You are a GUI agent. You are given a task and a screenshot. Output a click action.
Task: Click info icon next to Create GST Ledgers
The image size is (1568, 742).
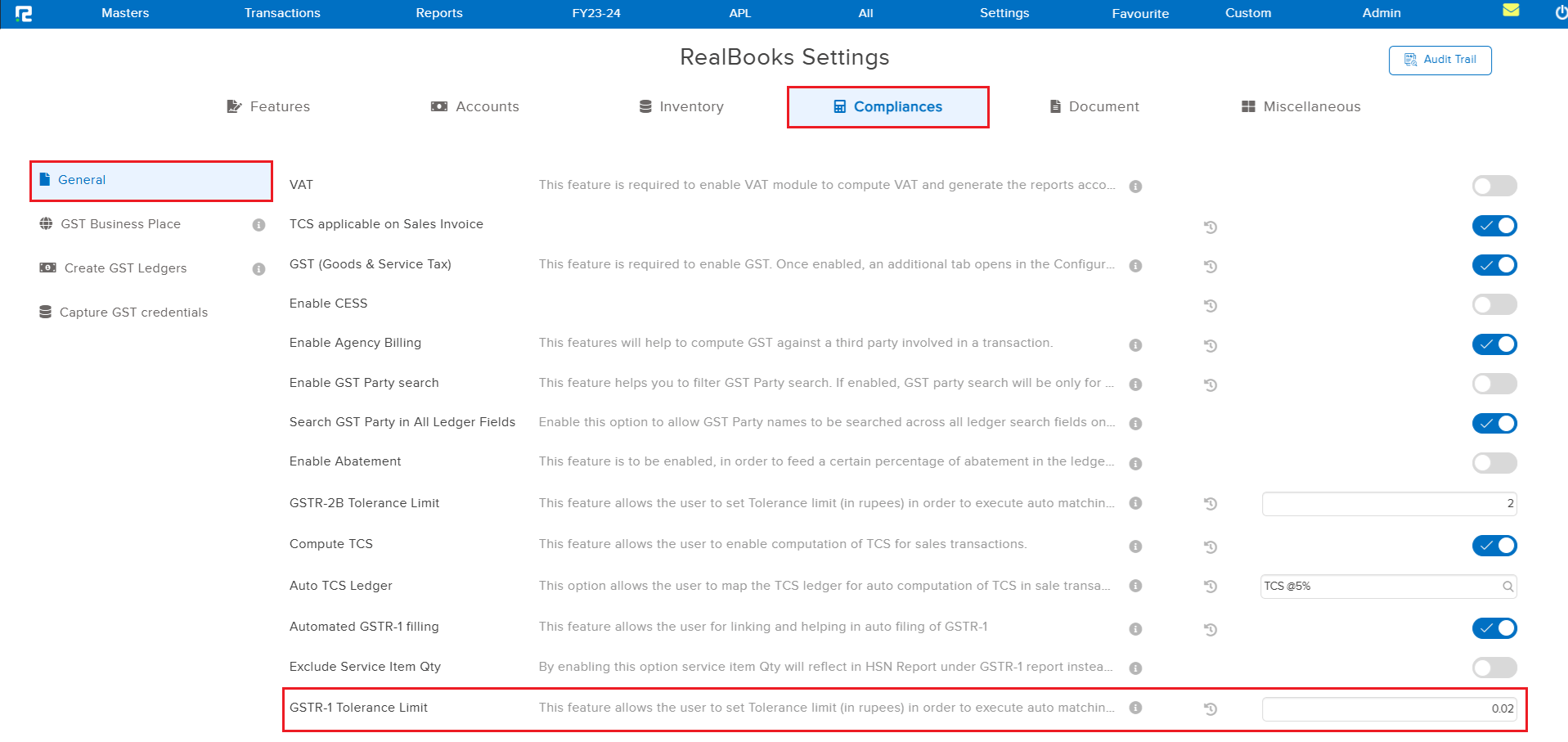258,269
